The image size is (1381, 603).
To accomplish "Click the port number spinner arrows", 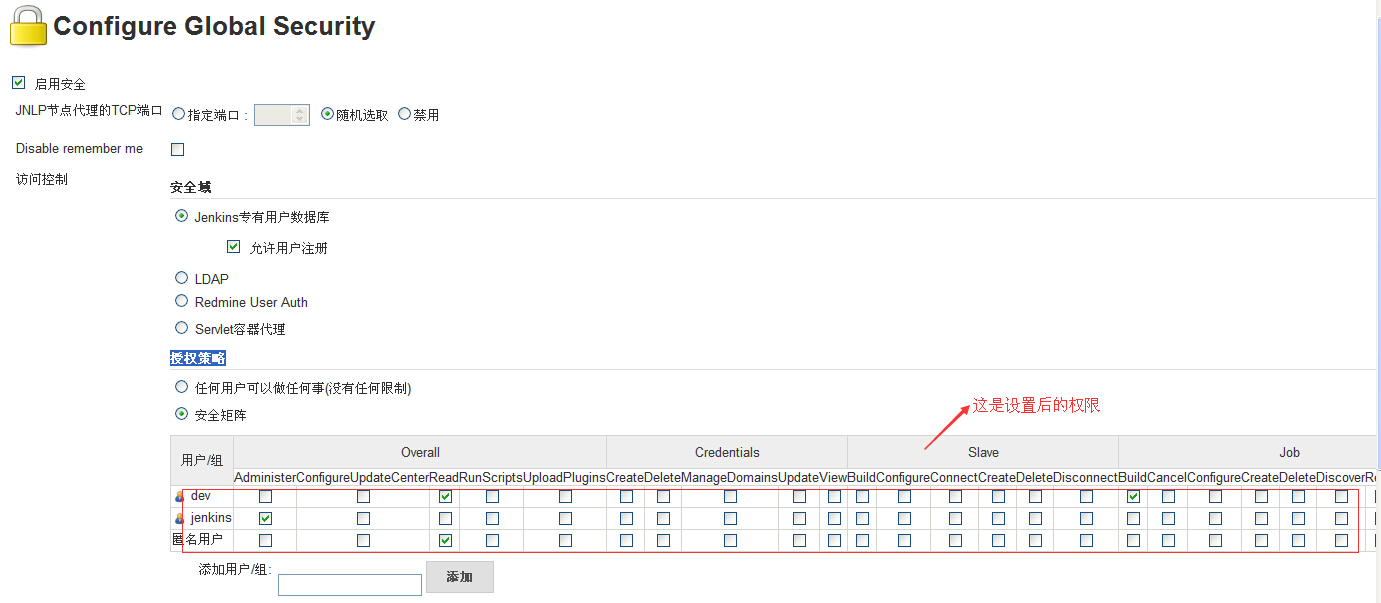I will (x=300, y=115).
